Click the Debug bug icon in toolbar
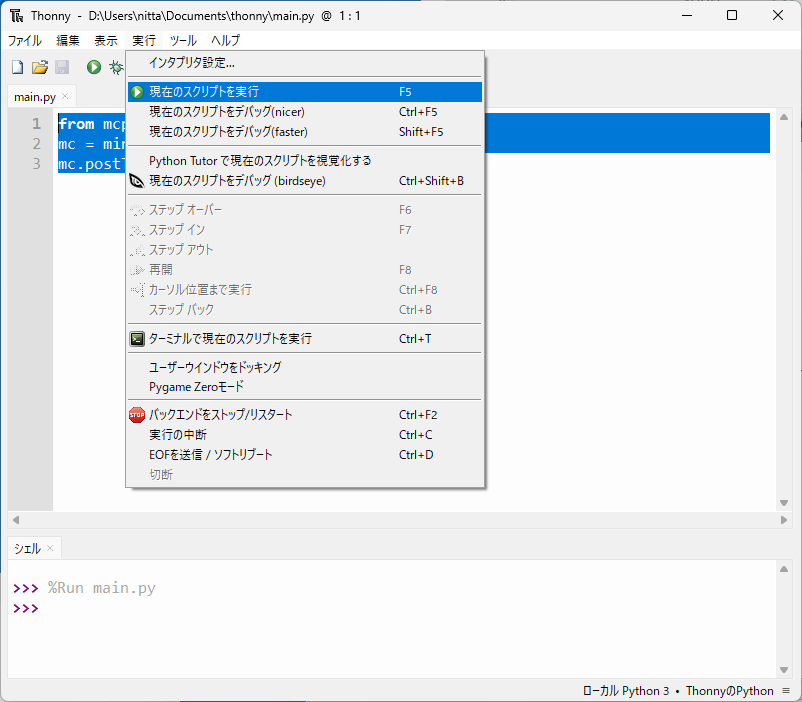This screenshot has width=802, height=702. coord(116,67)
